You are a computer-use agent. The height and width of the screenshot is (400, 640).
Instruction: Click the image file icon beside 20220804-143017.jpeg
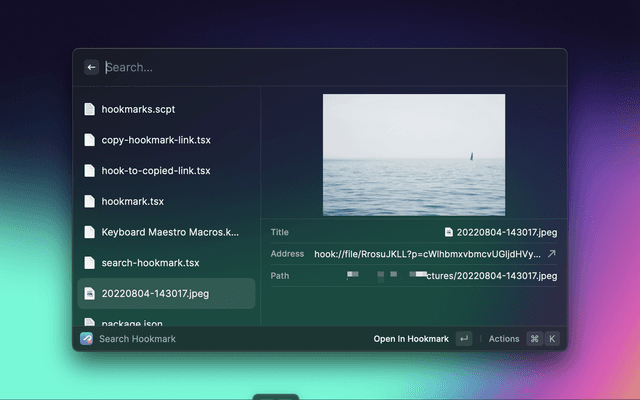(89, 294)
